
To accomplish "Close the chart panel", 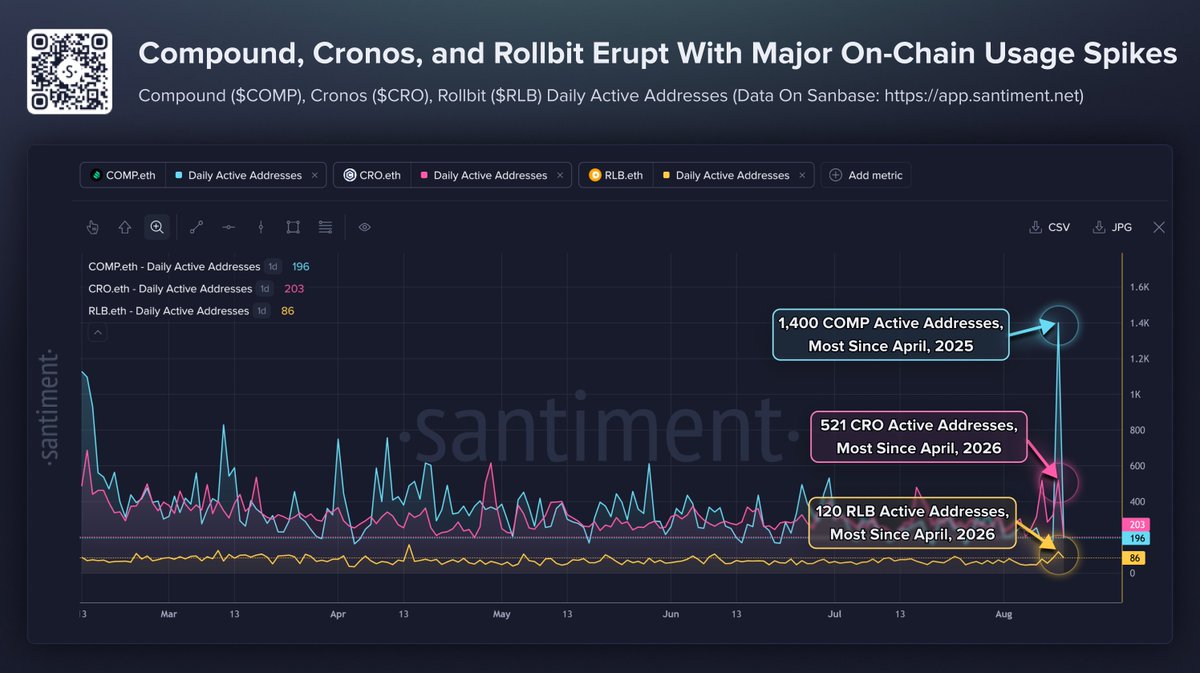I will [1159, 227].
